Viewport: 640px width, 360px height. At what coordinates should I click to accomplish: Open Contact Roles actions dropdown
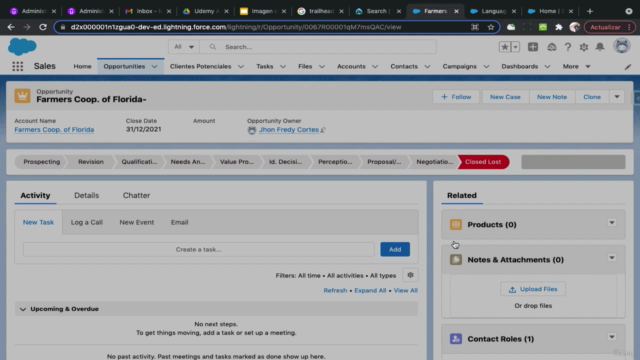611,337
